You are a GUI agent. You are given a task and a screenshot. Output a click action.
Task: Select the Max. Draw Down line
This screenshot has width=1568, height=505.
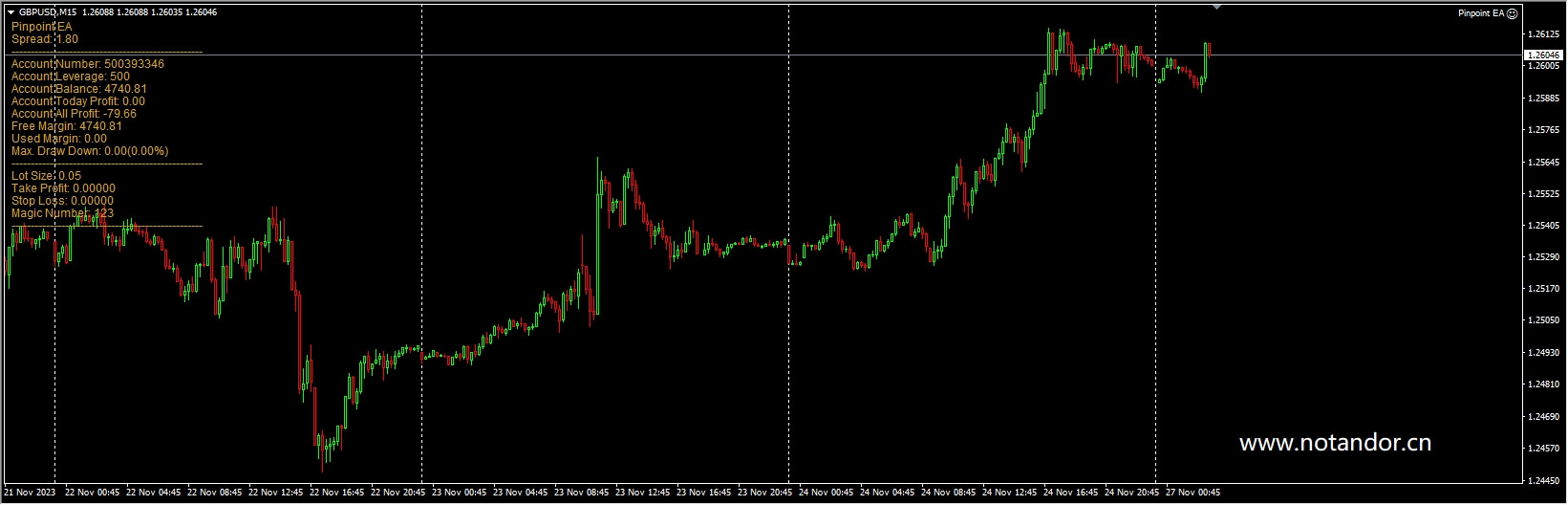pyautogui.click(x=90, y=151)
